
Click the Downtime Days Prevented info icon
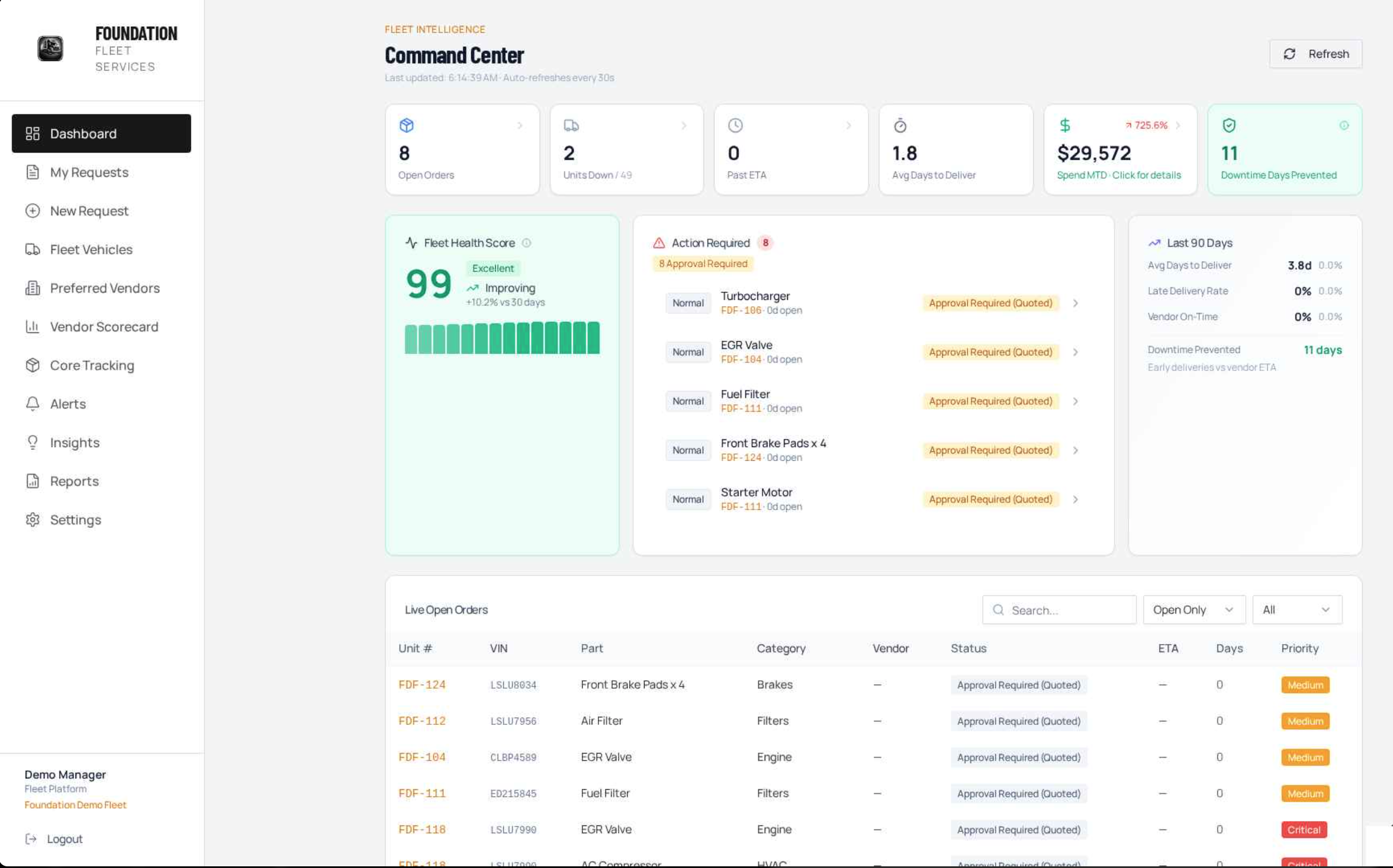point(1343,125)
